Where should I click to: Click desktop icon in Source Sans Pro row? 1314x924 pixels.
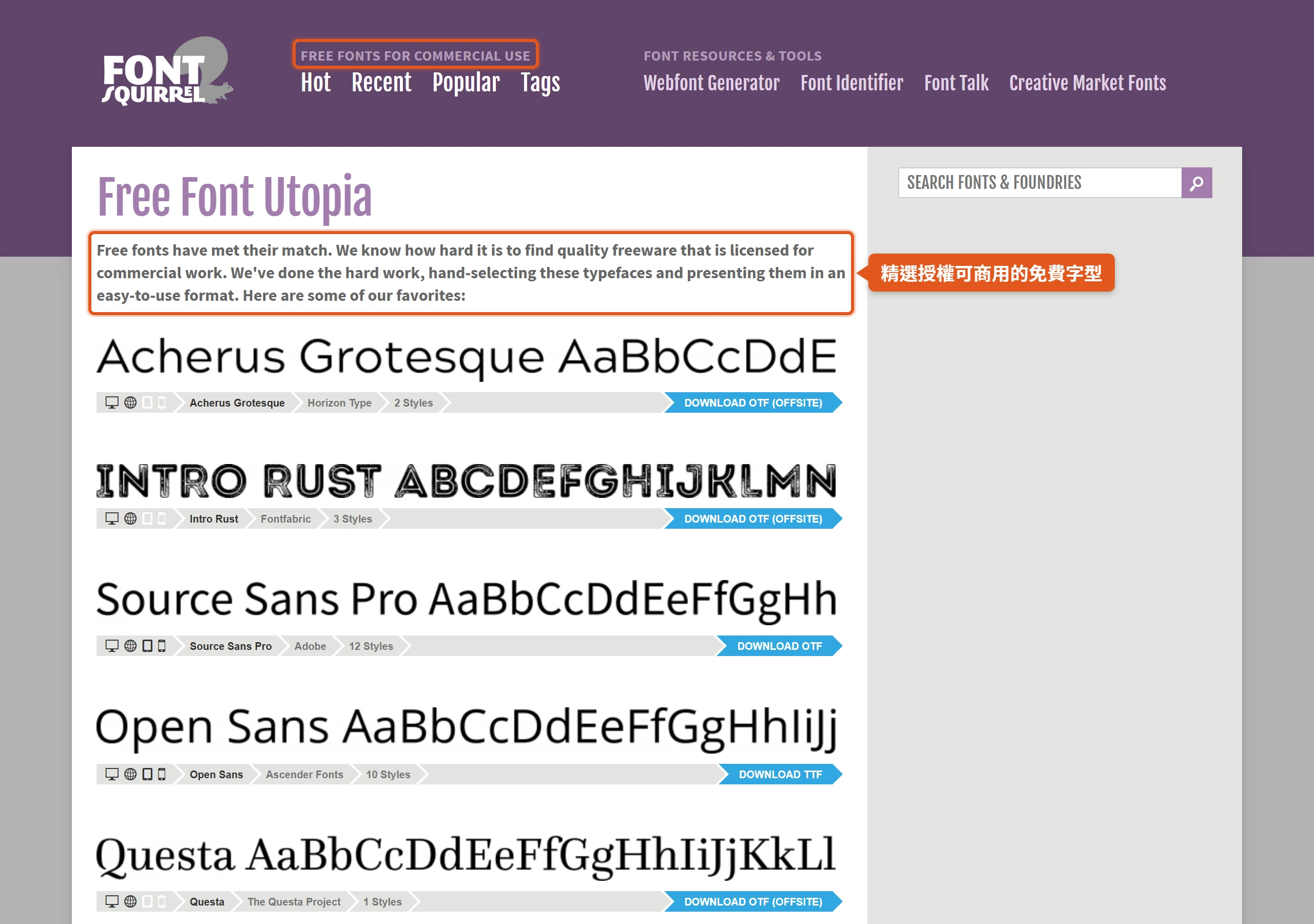click(111, 646)
